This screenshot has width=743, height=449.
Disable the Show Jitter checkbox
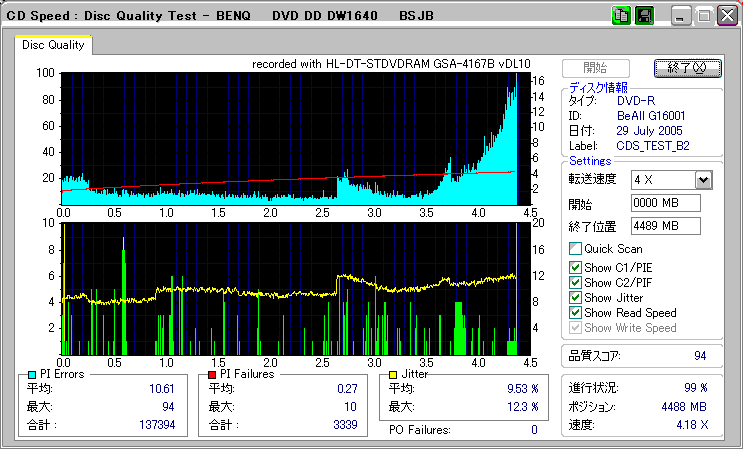(575, 298)
